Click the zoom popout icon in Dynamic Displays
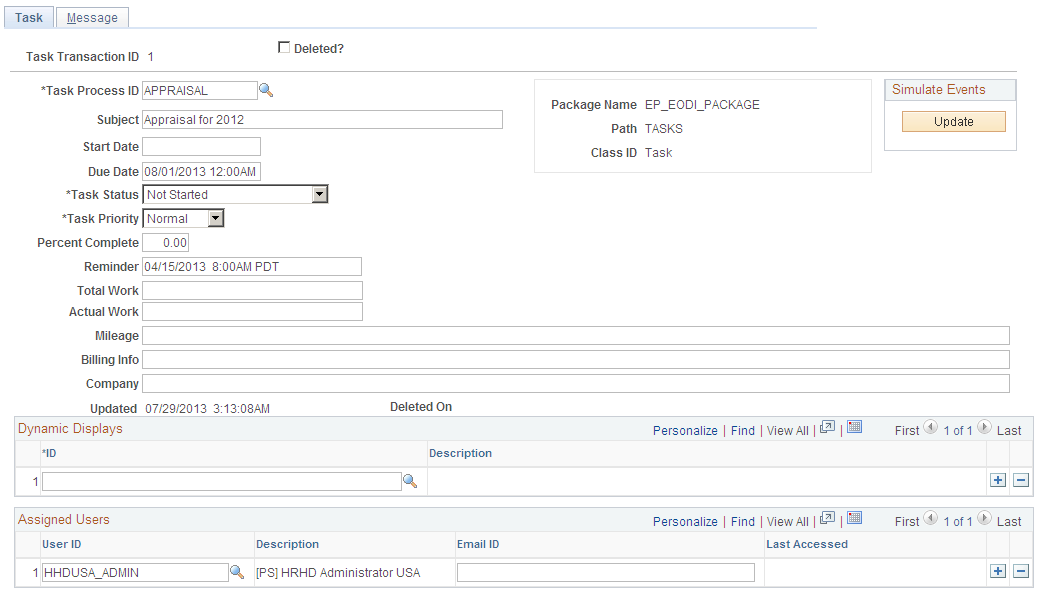The width and height of the screenshot is (1041, 594). pos(827,426)
